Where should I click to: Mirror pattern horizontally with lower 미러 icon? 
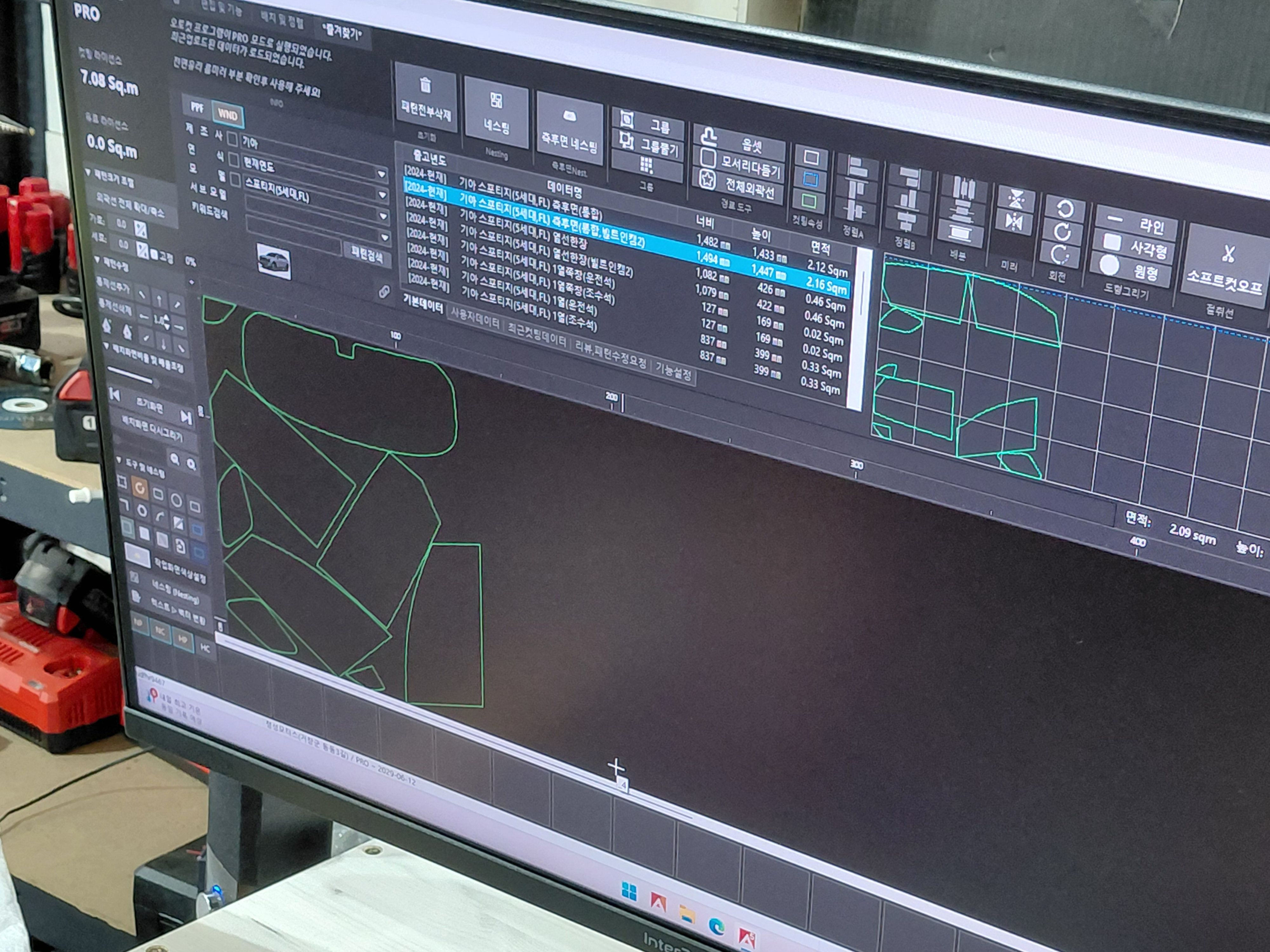click(x=1014, y=221)
